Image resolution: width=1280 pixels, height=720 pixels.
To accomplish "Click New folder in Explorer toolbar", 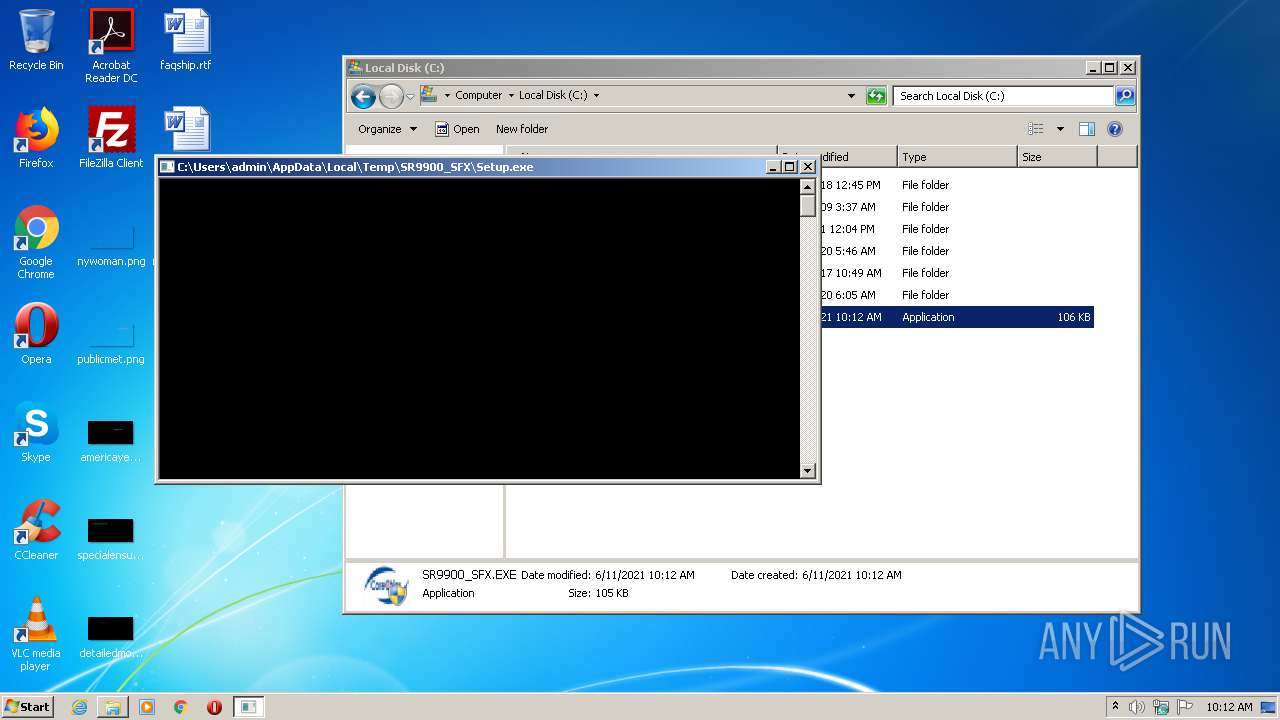I will click(522, 129).
